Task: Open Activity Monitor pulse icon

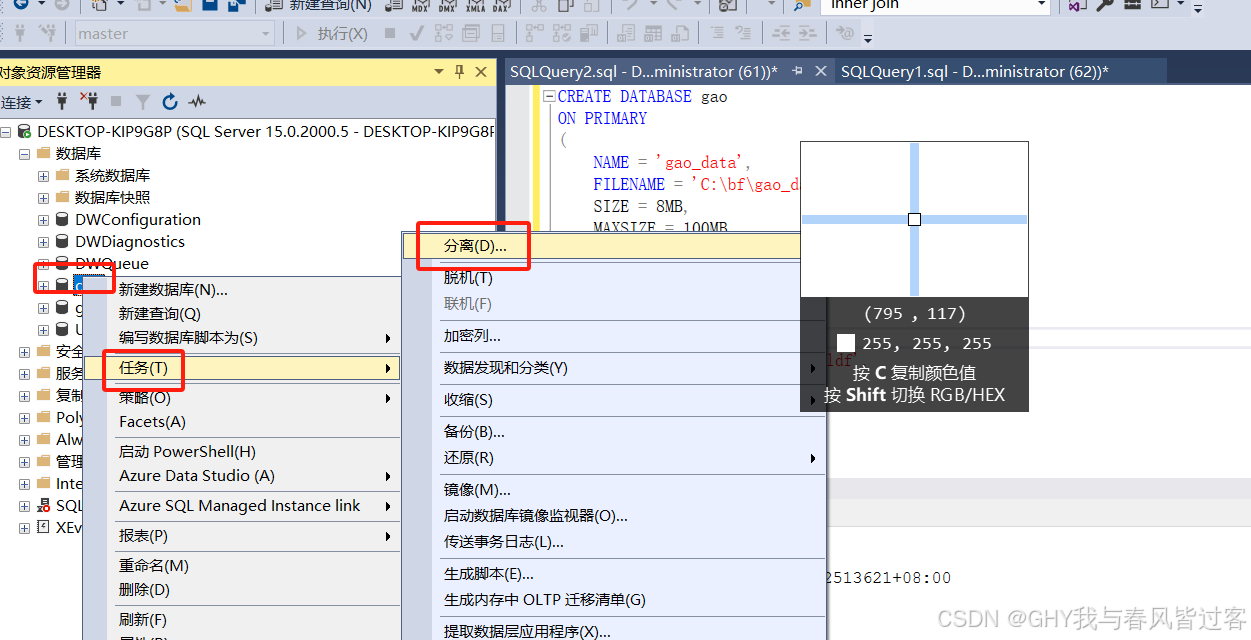Action: [x=197, y=101]
